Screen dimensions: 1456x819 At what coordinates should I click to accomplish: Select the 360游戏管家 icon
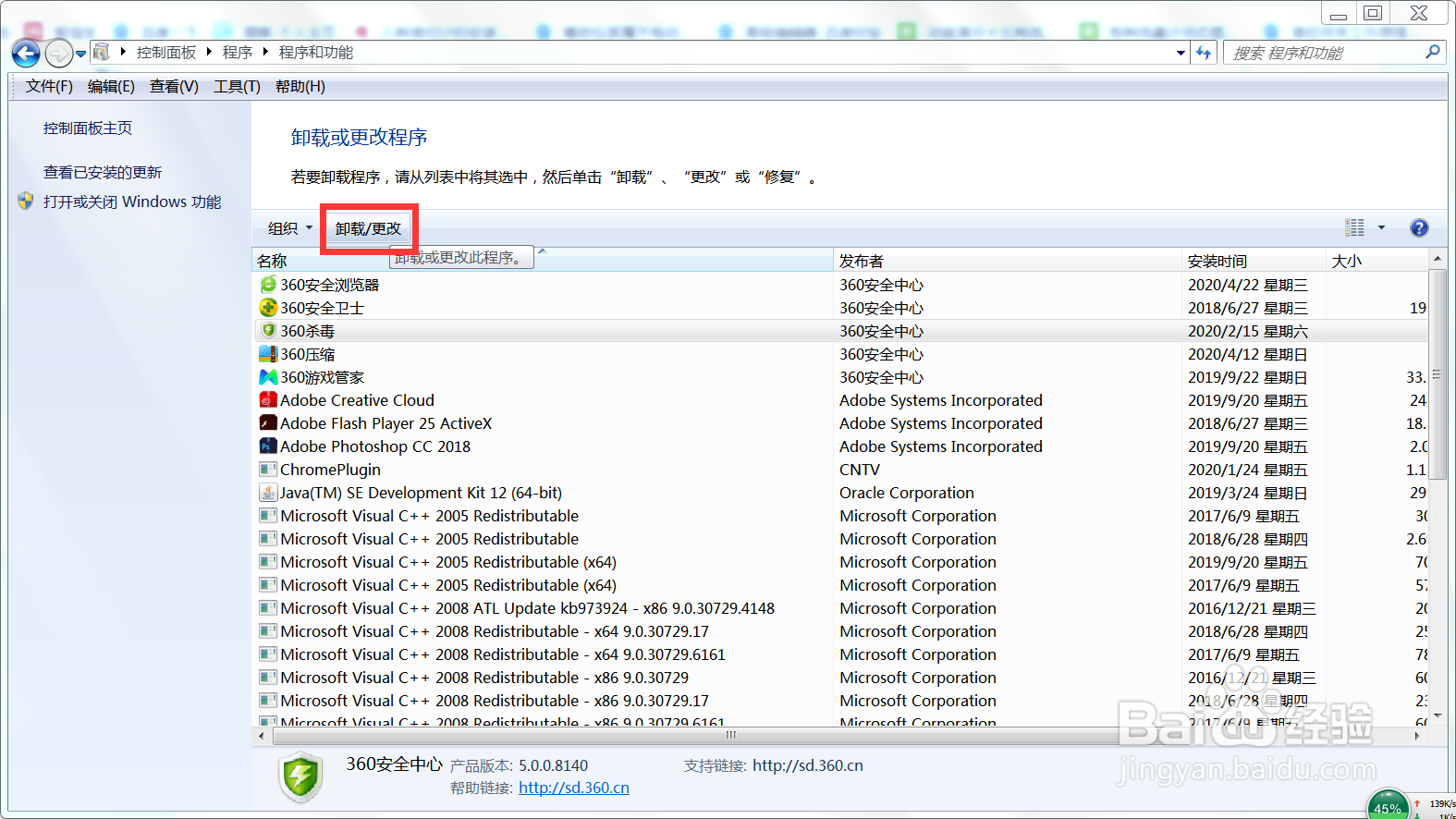pos(268,376)
